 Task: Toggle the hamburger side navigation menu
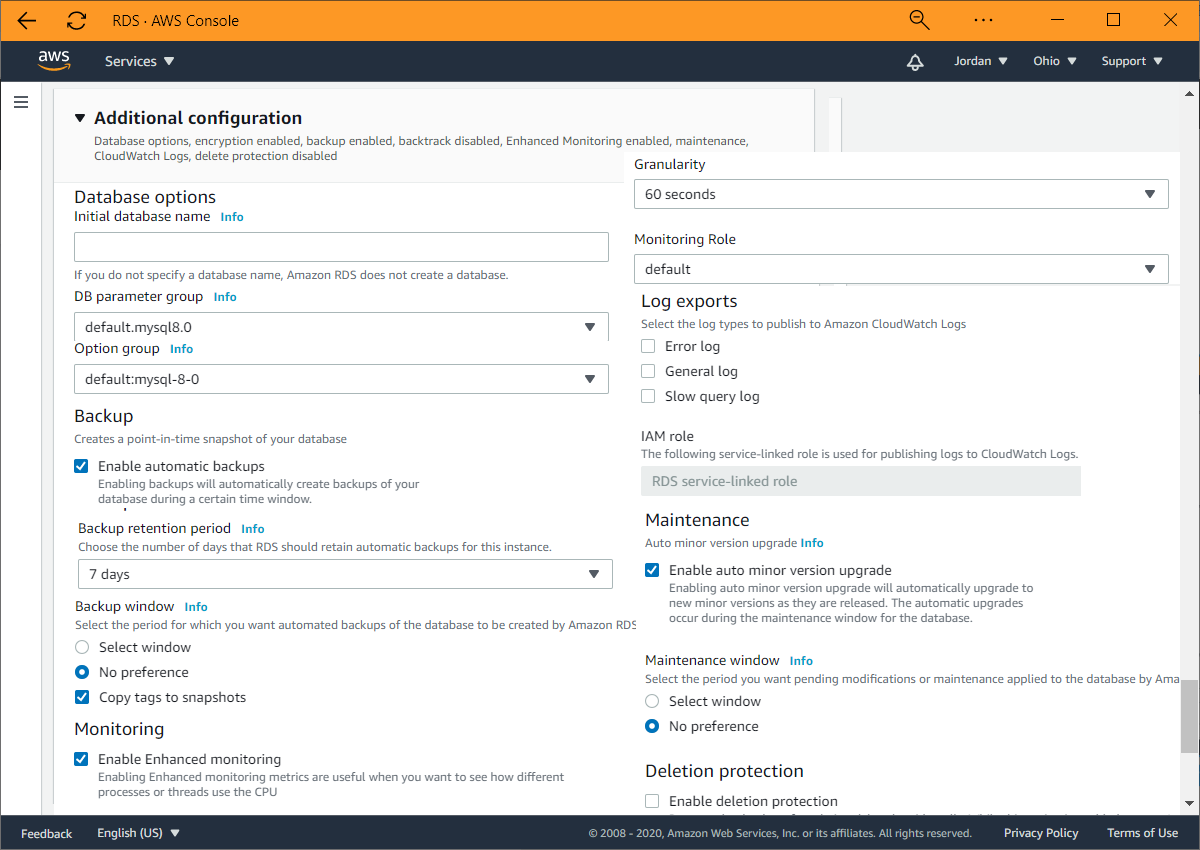coord(21,102)
